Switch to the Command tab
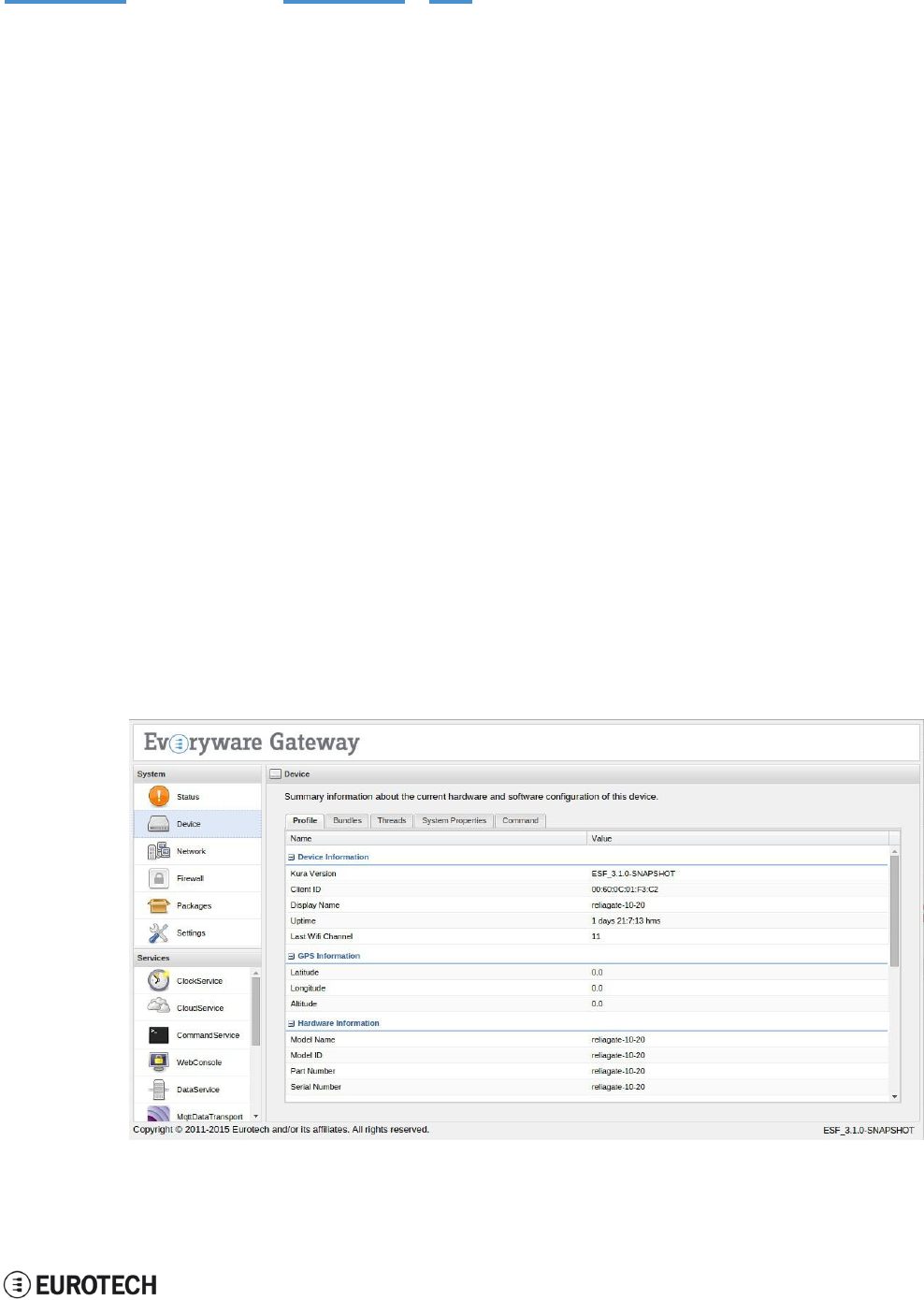This screenshot has height=1300, width=924. click(x=520, y=820)
